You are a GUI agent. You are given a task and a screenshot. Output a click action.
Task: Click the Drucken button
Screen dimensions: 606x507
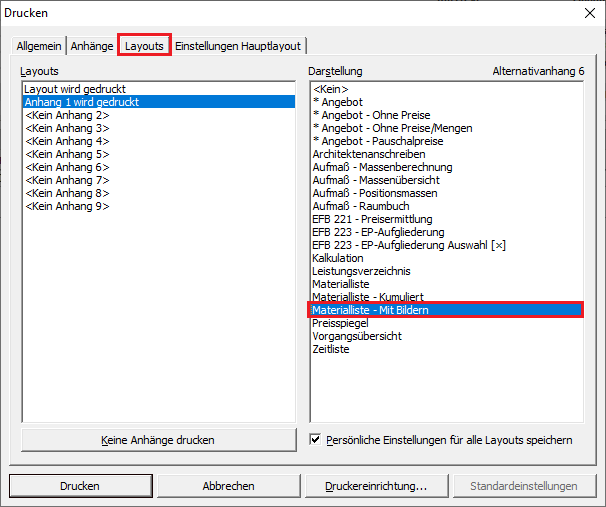point(80,486)
